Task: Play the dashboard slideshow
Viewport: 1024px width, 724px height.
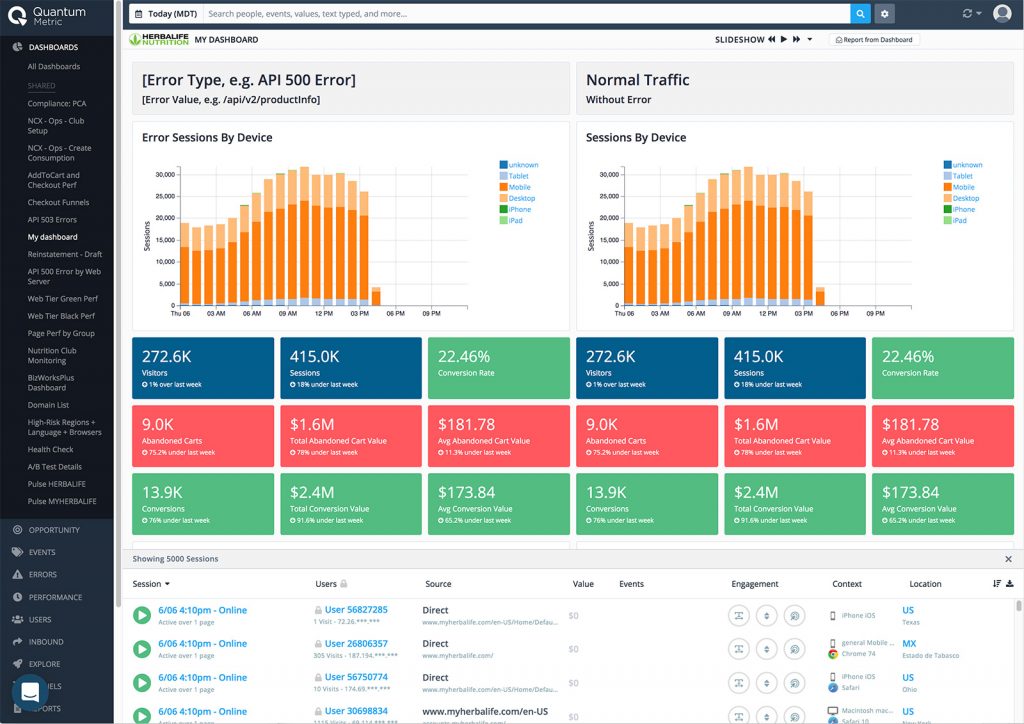Action: (784, 39)
